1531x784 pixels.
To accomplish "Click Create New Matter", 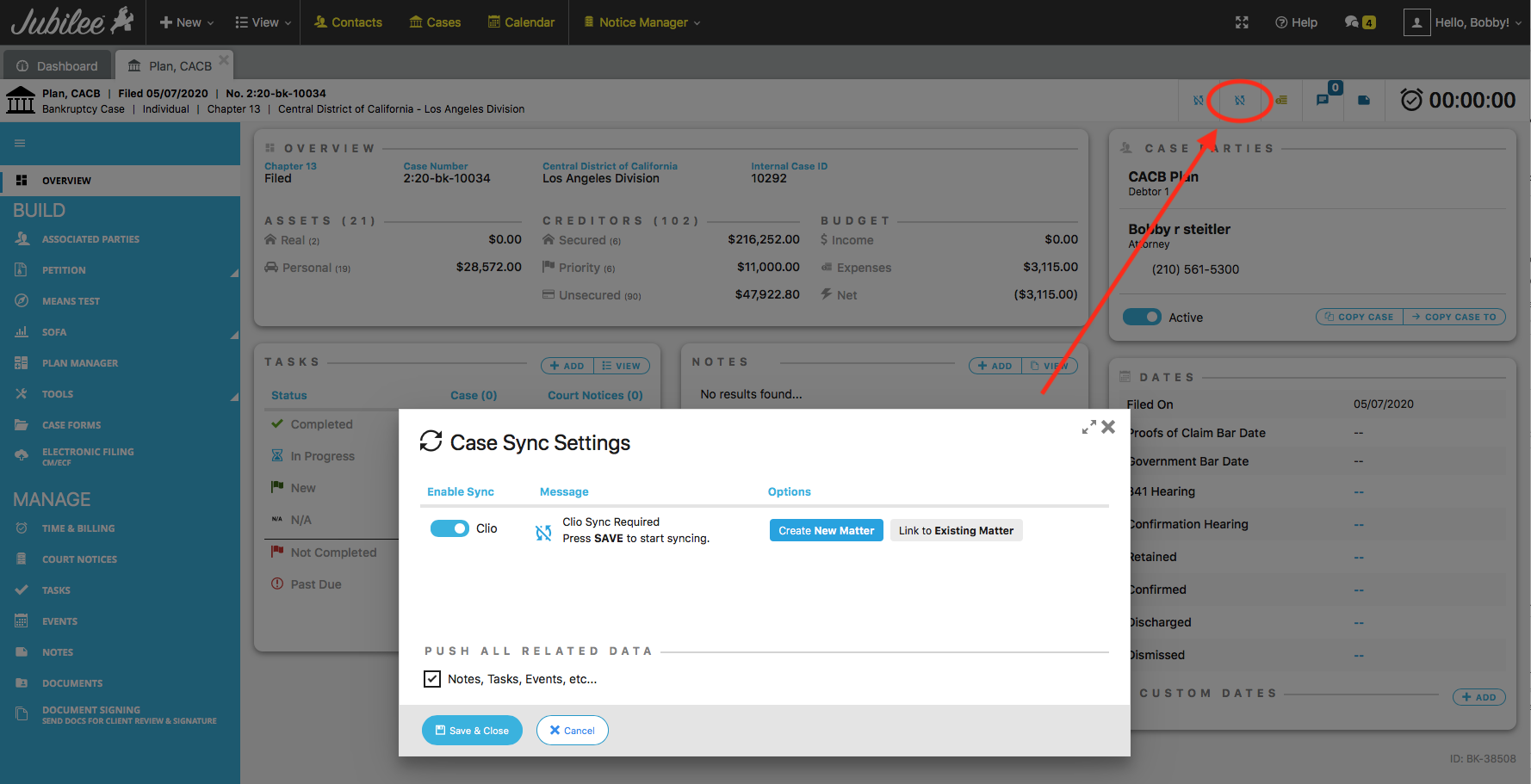I will pos(826,530).
